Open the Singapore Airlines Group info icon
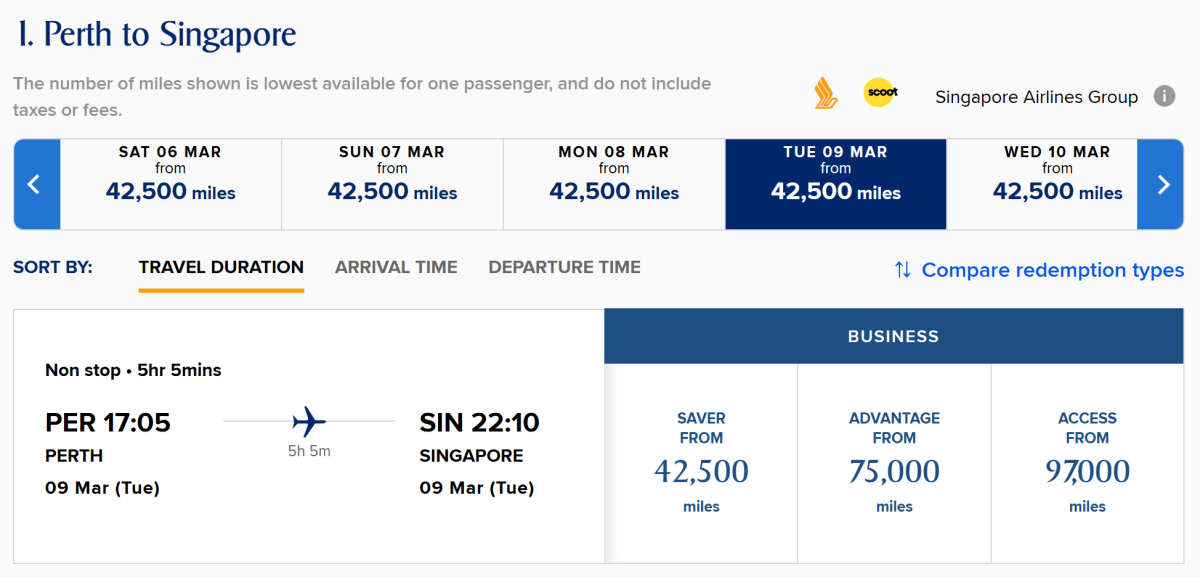 (1164, 96)
